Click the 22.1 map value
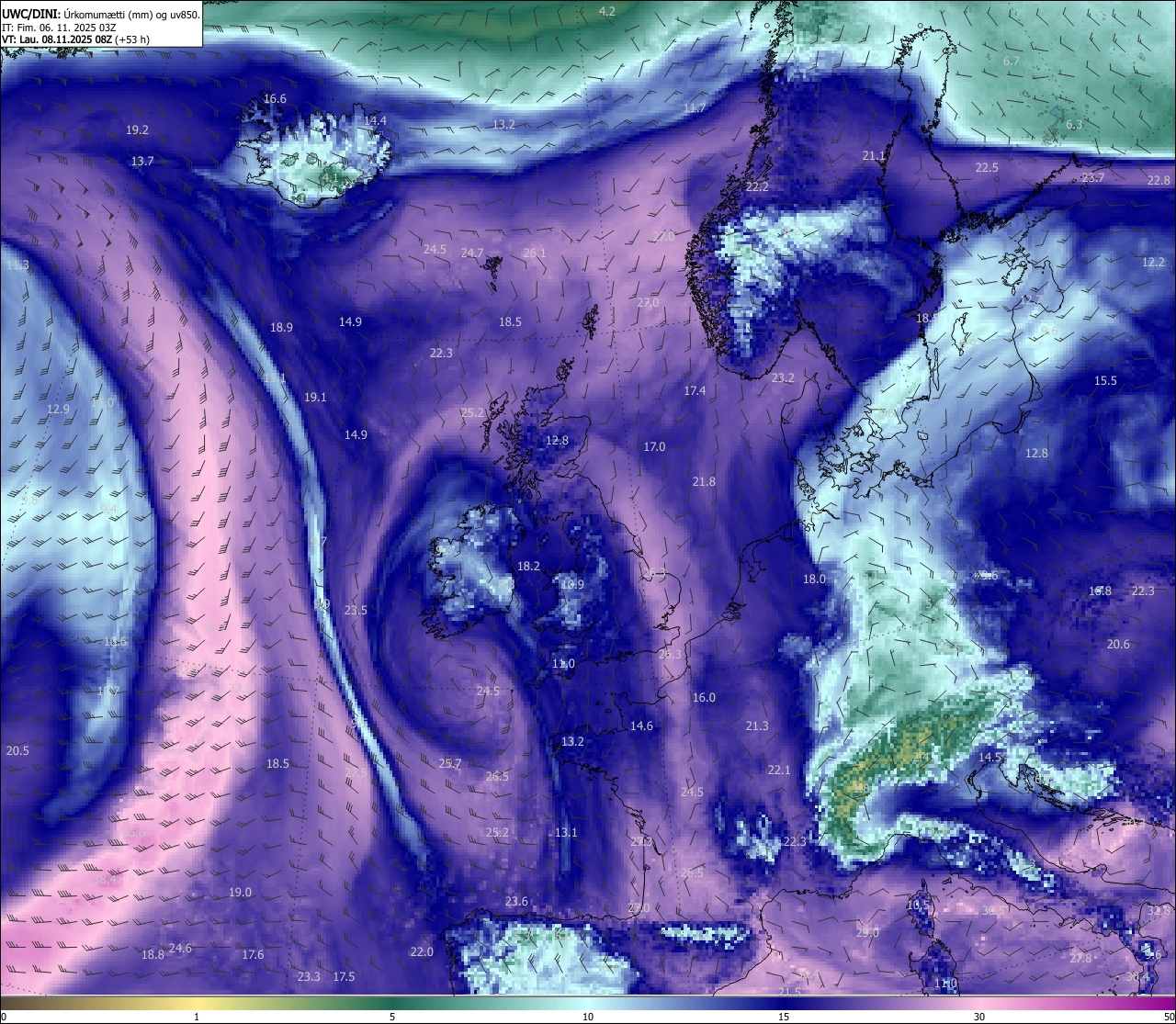The image size is (1176, 1024). (x=778, y=770)
